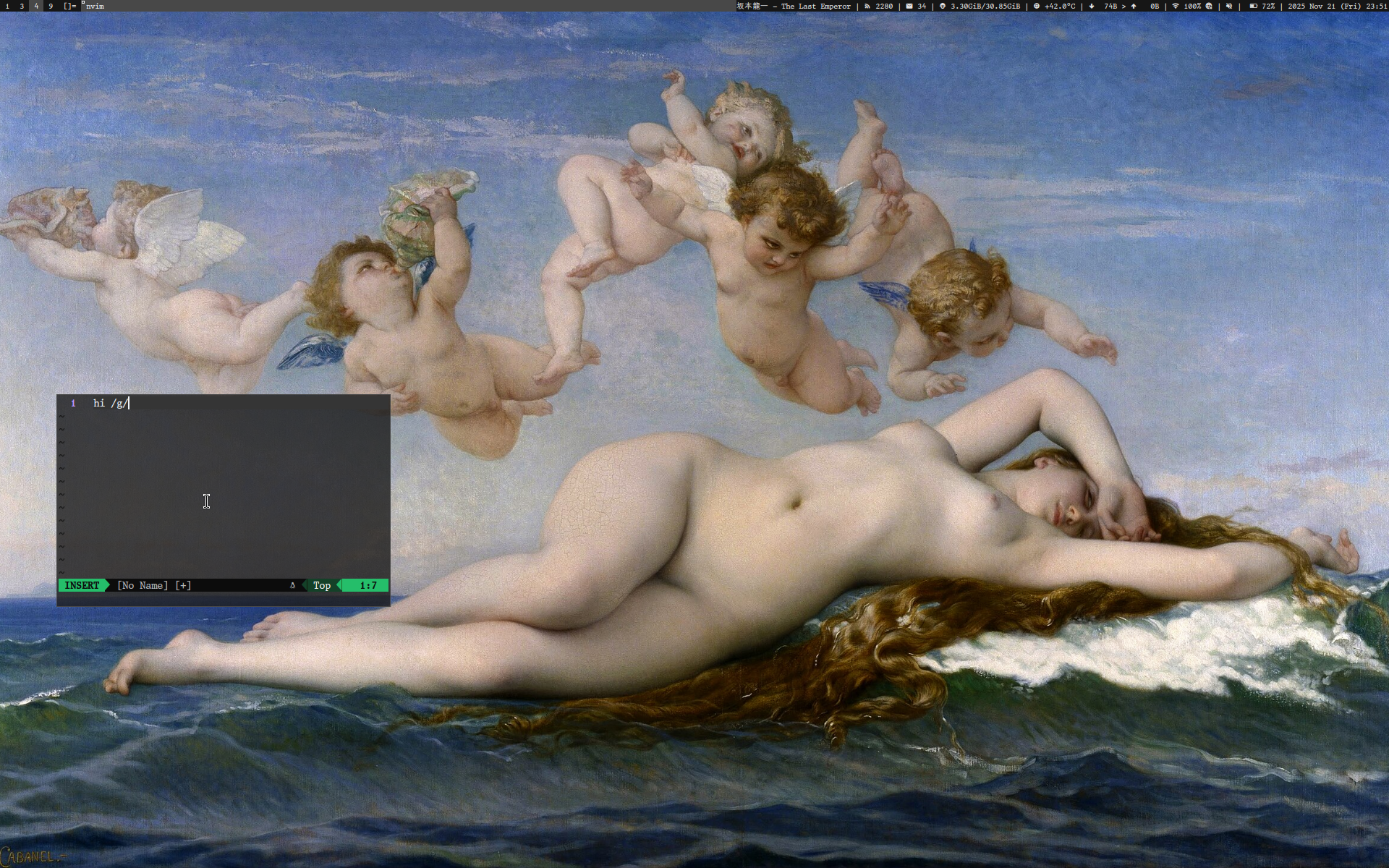Click the memory usage icon
Screen dimensions: 1389x868
tap(943, 6)
